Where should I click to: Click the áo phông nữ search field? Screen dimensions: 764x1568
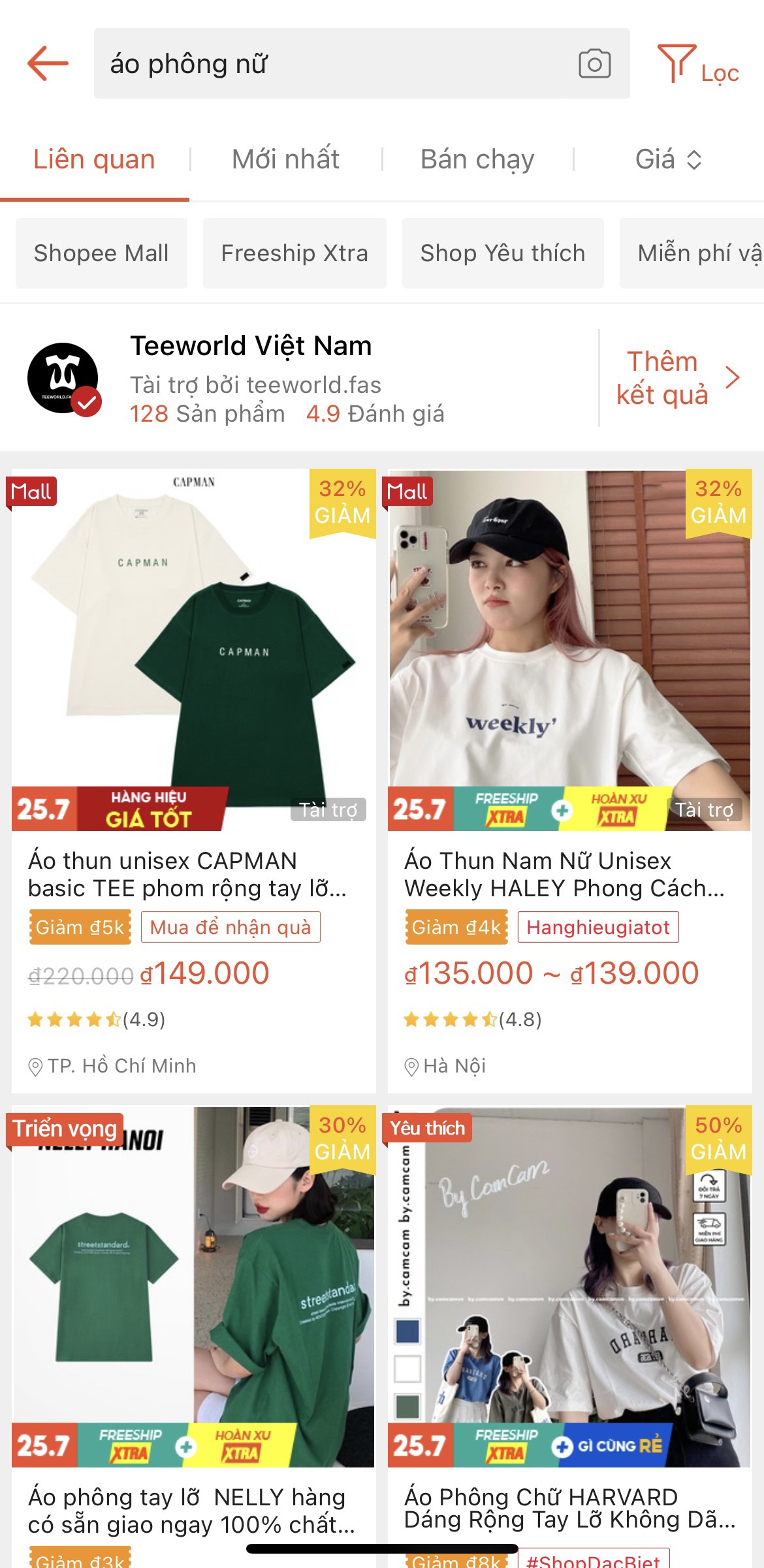point(362,63)
